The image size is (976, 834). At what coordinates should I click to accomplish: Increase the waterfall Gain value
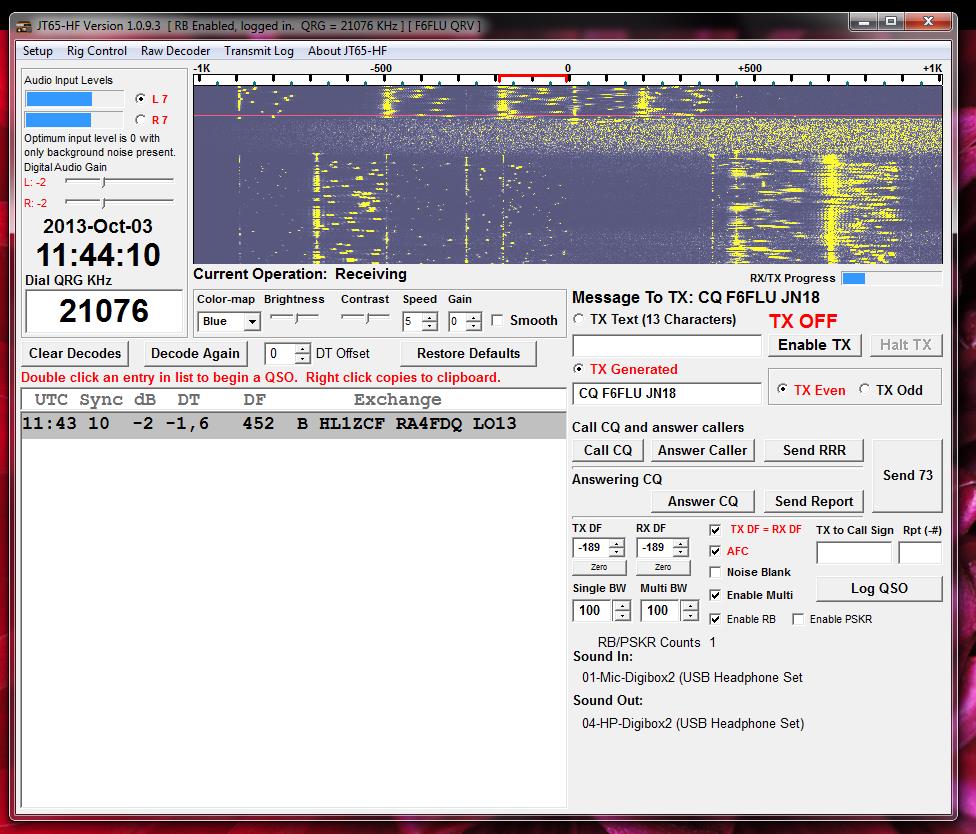(x=474, y=317)
